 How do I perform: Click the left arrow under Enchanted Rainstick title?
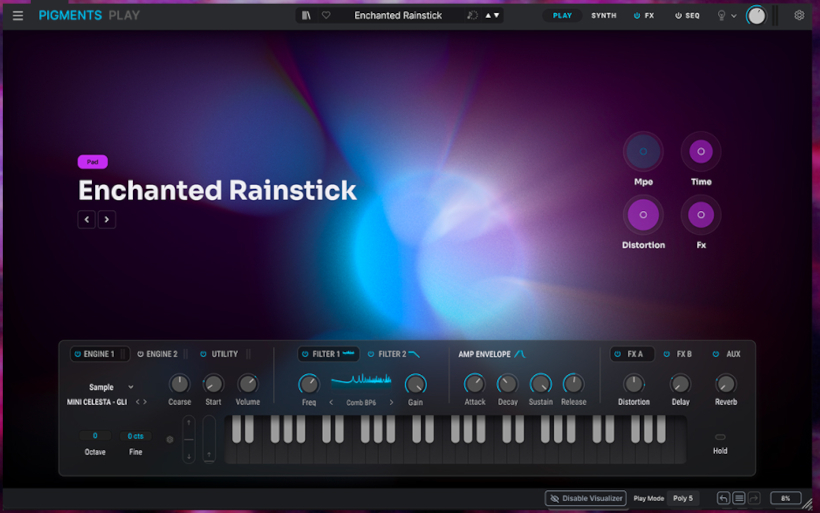click(87, 220)
